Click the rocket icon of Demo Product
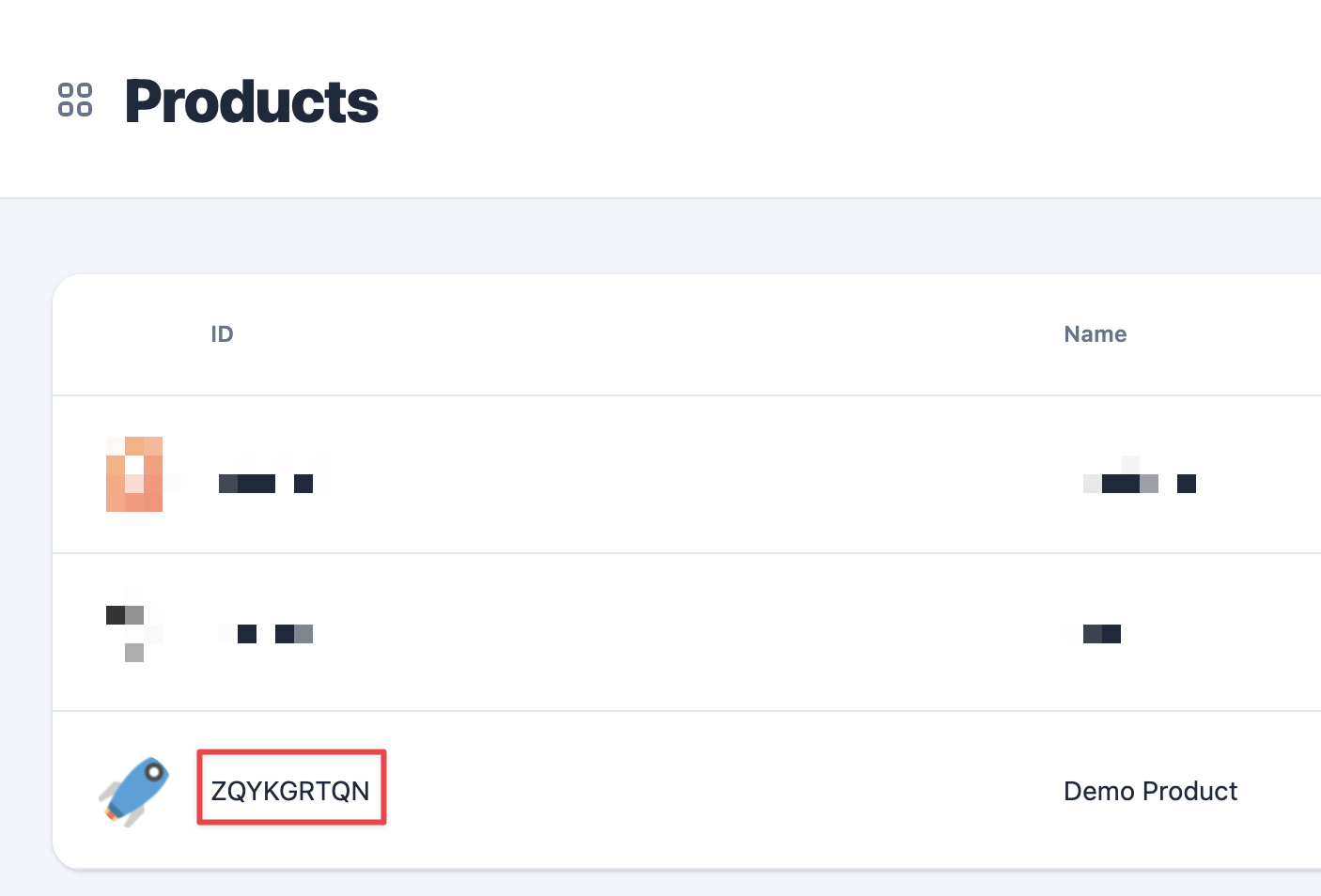This screenshot has height=896, width=1321. click(134, 791)
